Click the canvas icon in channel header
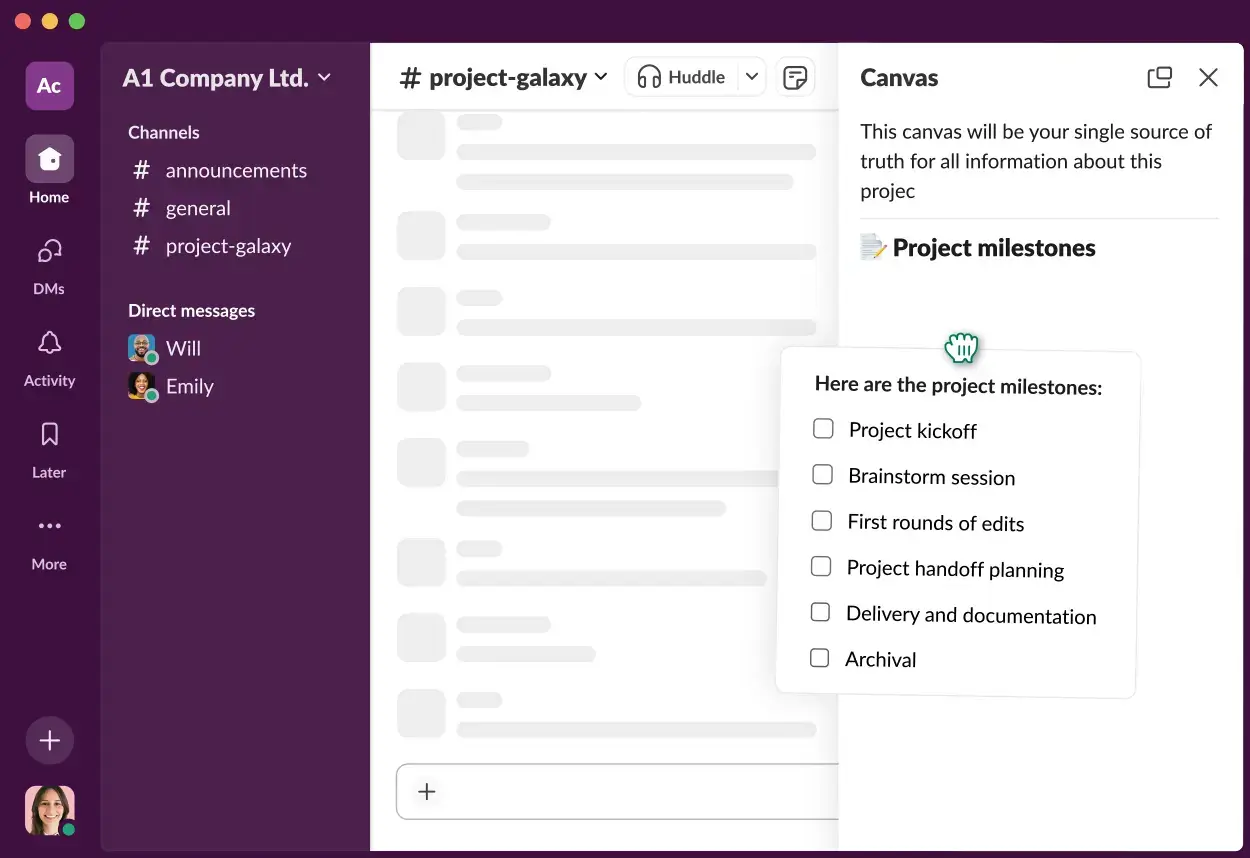Image resolution: width=1250 pixels, height=858 pixels. pos(795,77)
